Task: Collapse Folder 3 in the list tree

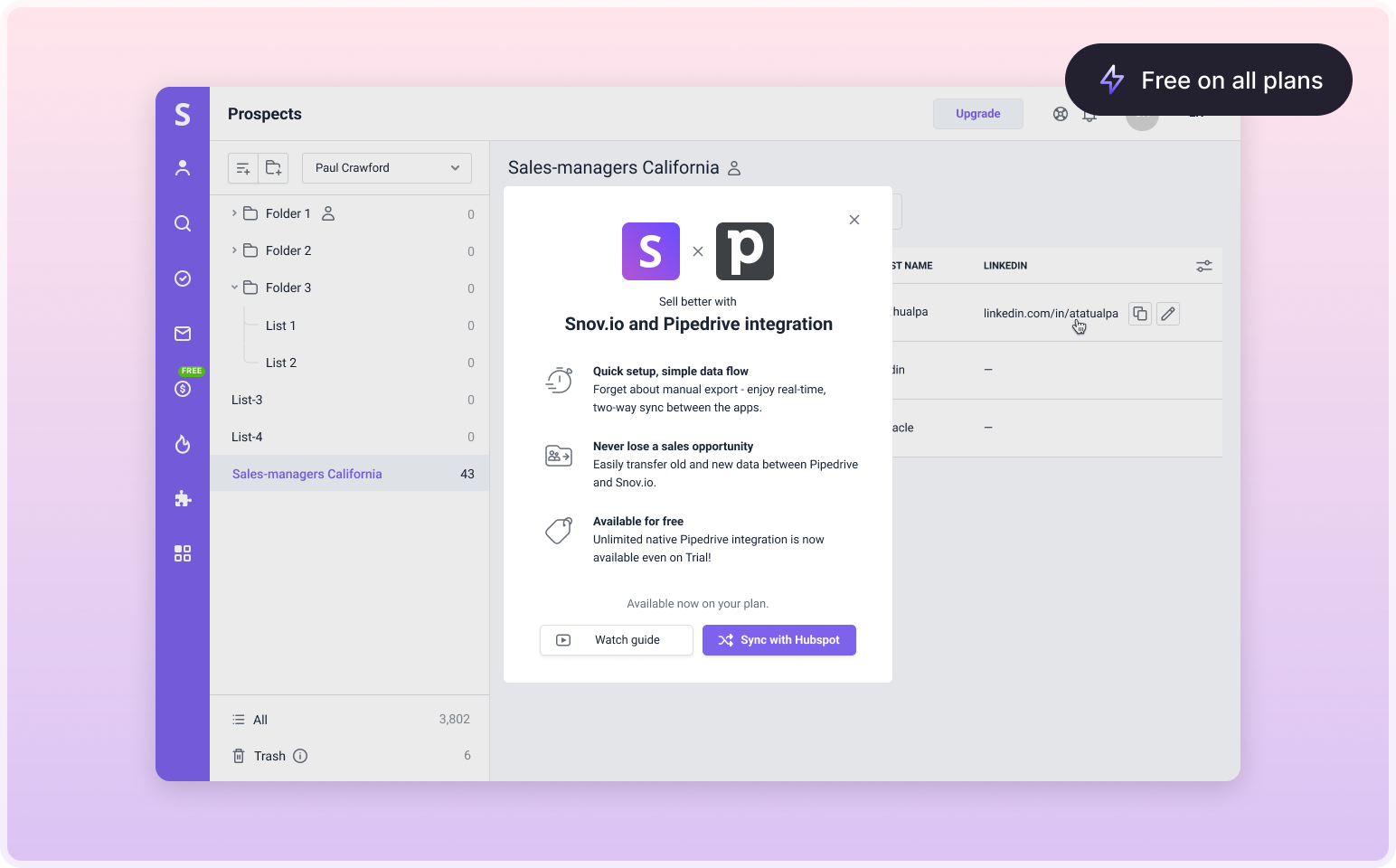Action: click(235, 287)
